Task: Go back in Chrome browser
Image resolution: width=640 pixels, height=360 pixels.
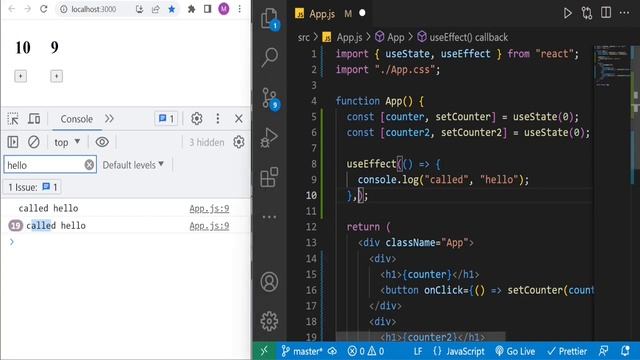Action: [12, 9]
